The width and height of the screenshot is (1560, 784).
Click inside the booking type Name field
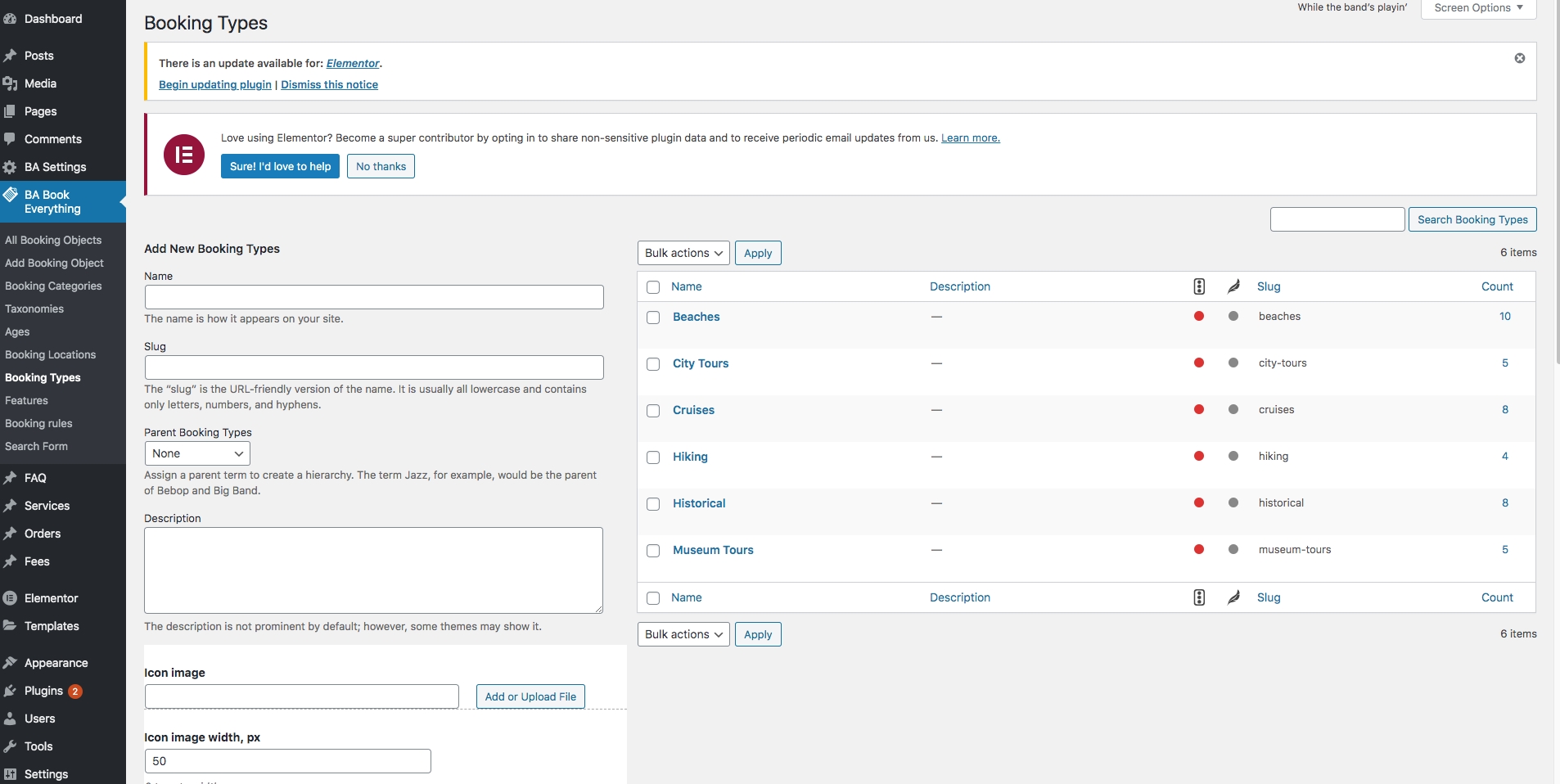click(x=374, y=297)
